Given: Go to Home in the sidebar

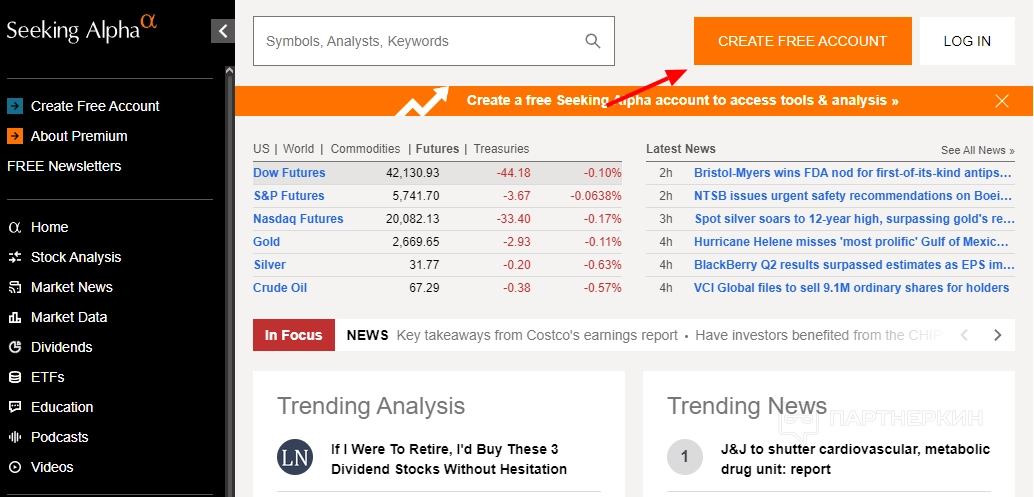Looking at the screenshot, I should [49, 227].
